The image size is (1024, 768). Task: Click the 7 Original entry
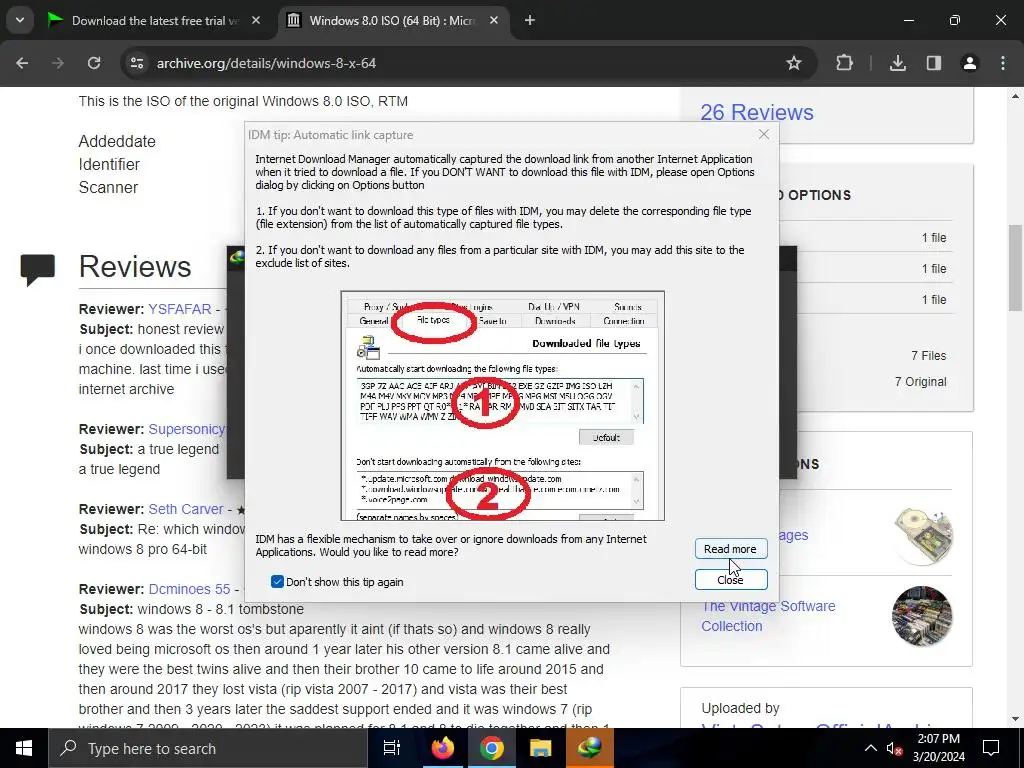921,382
